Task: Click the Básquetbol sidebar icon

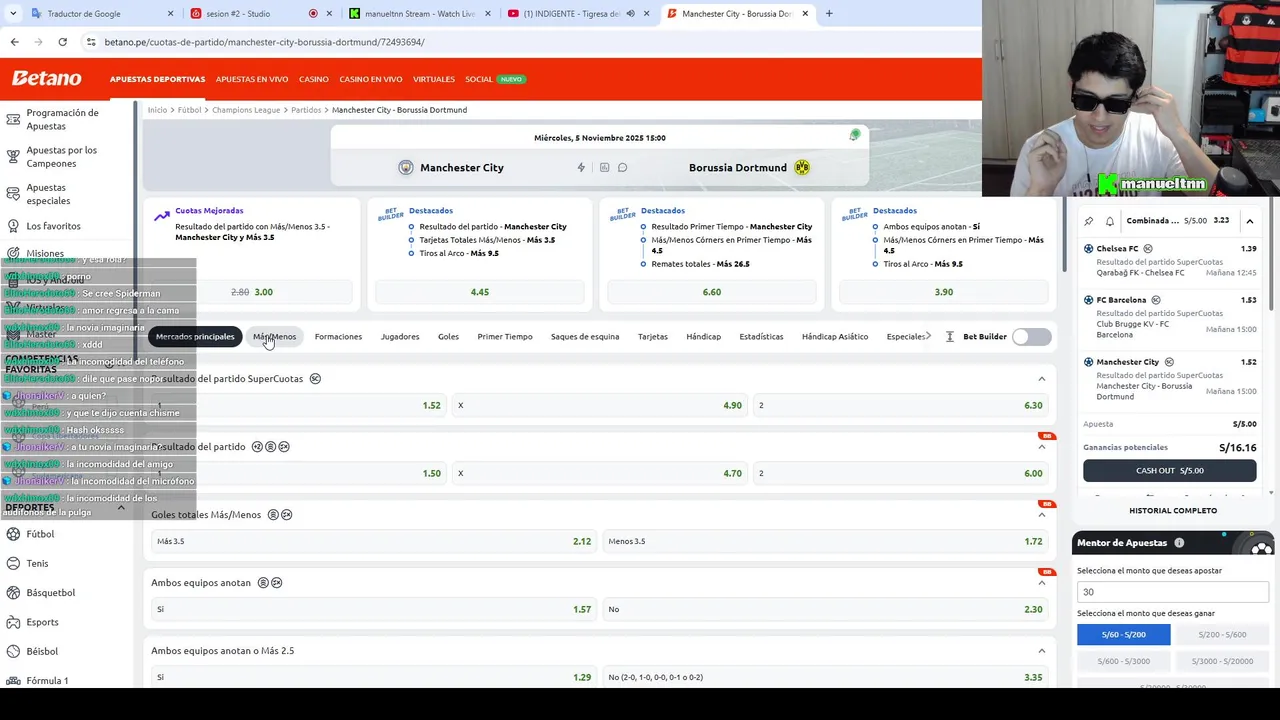Action: [x=13, y=592]
